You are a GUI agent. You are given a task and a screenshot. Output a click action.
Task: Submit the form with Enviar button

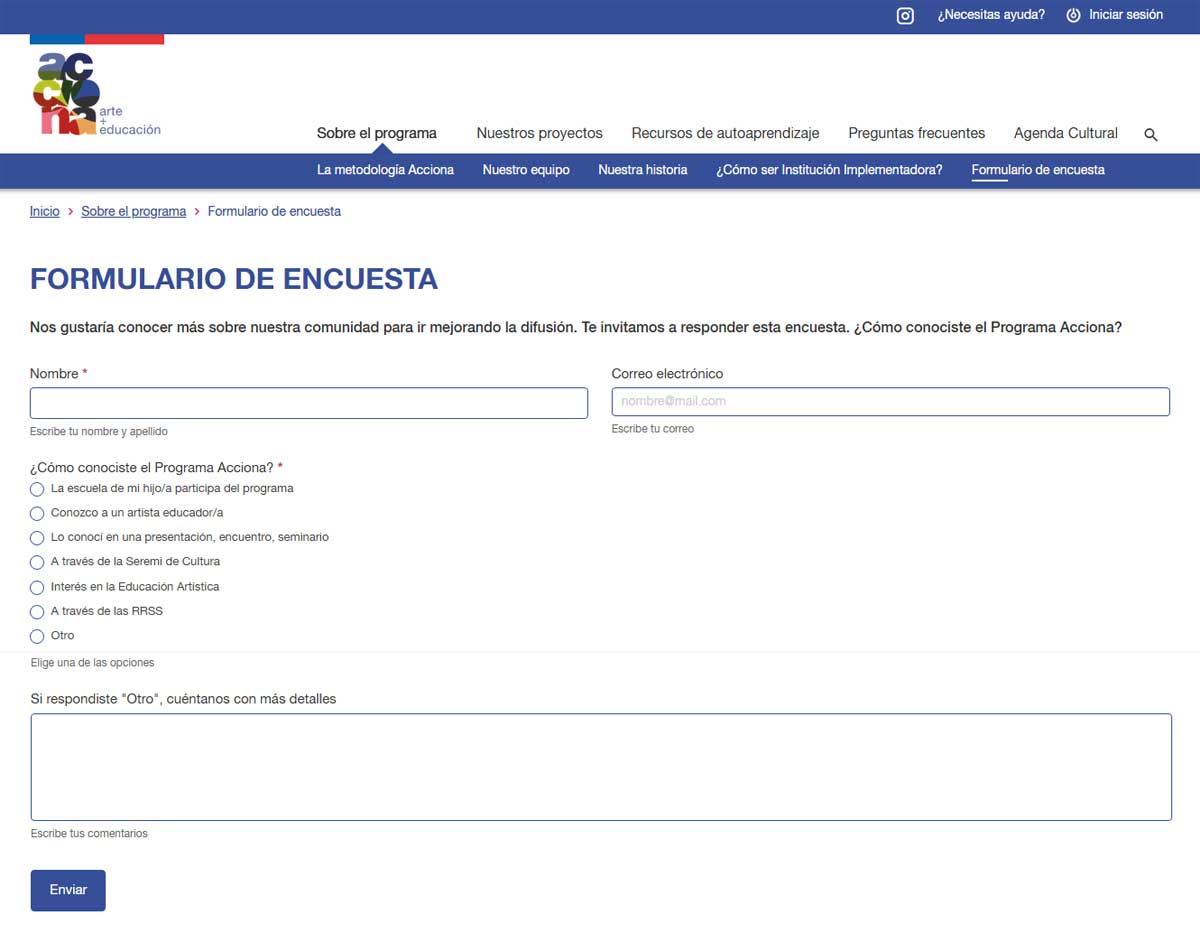(x=68, y=890)
